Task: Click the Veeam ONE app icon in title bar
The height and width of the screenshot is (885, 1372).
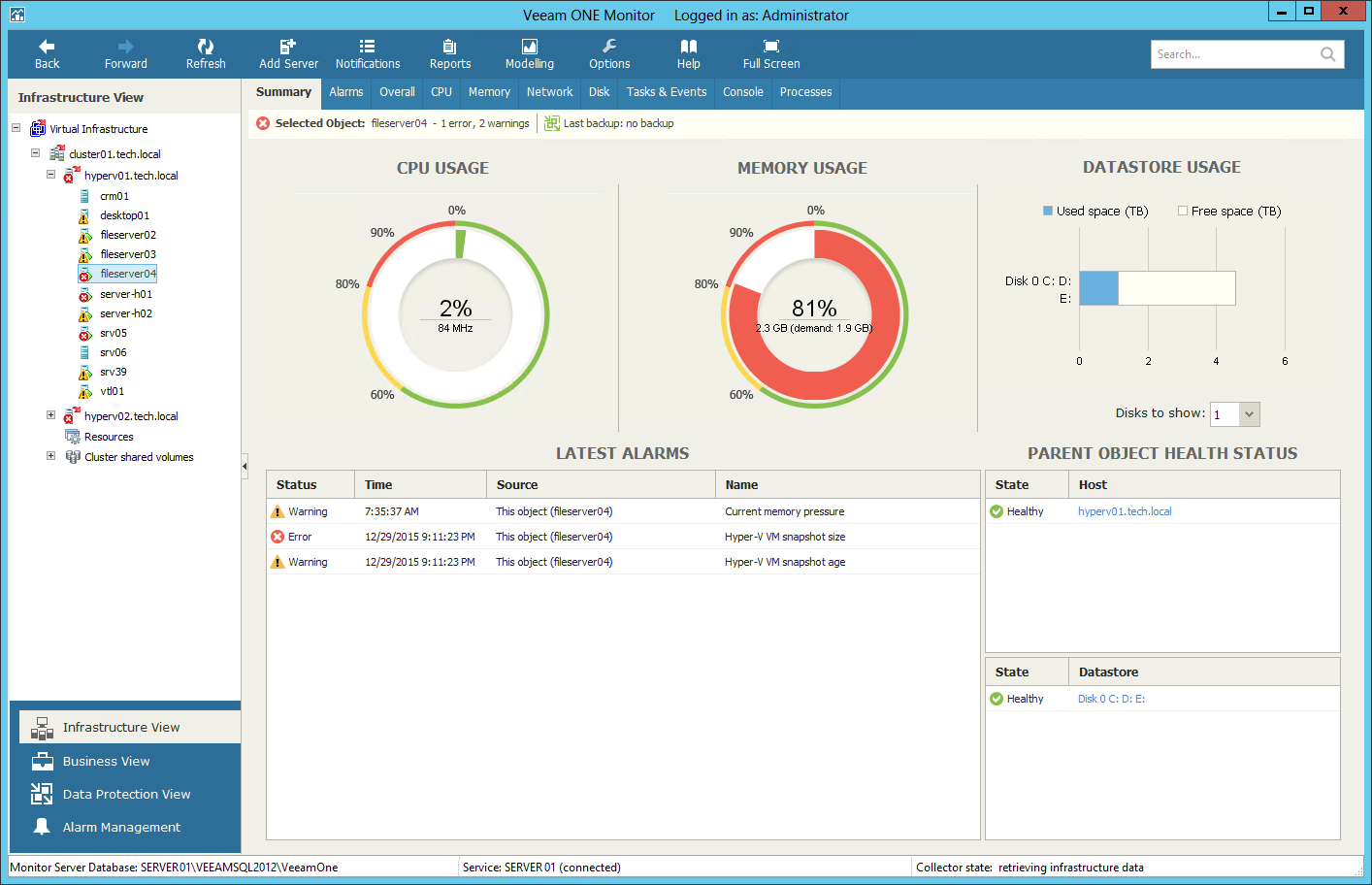Action: point(16,15)
